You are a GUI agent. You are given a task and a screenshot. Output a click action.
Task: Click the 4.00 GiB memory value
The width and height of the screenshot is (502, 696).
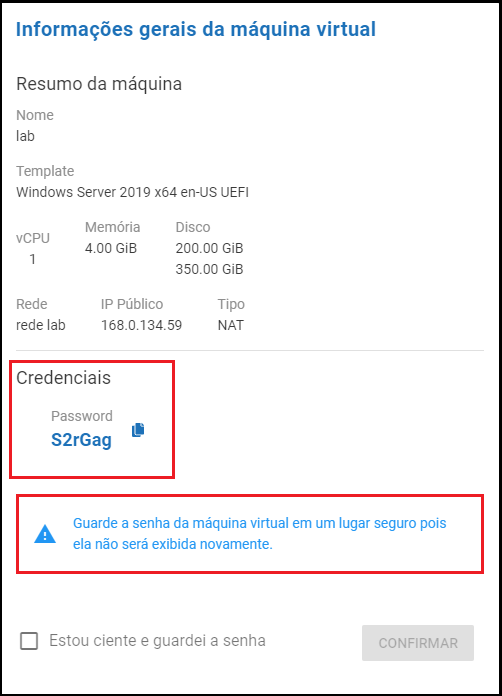pos(111,248)
